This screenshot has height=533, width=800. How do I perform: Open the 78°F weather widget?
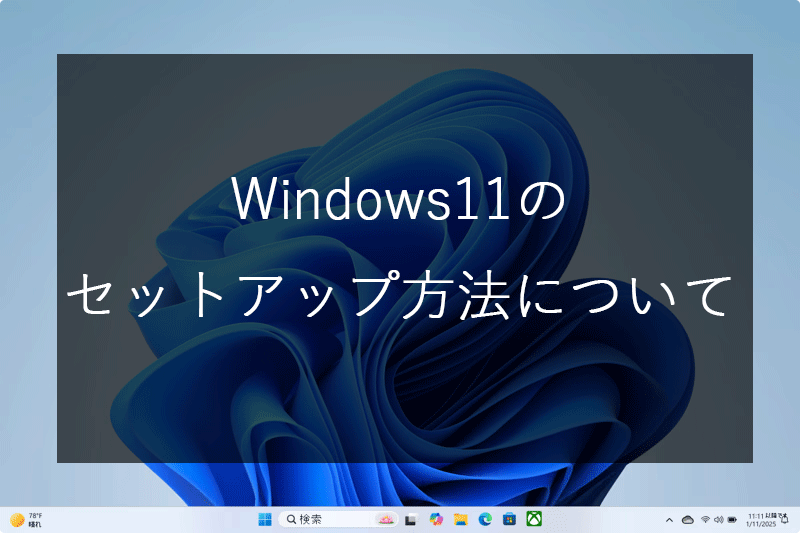click(x=26, y=519)
